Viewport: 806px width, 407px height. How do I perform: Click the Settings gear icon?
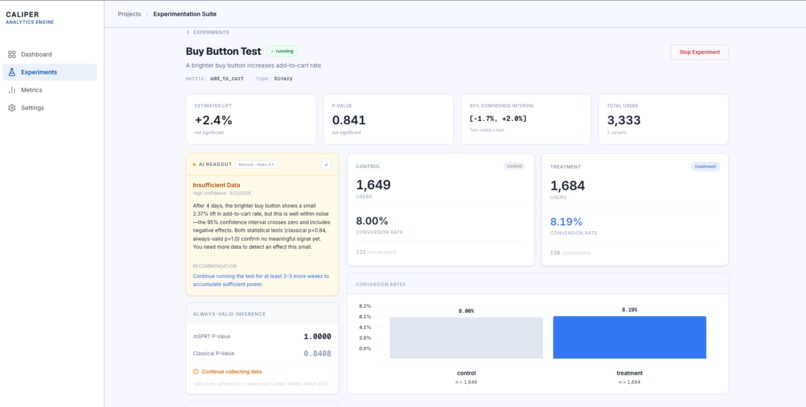(x=12, y=108)
